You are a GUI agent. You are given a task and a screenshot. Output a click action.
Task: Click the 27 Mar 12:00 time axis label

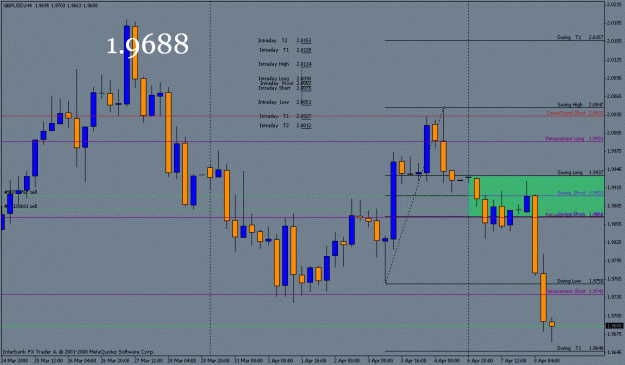click(x=148, y=361)
